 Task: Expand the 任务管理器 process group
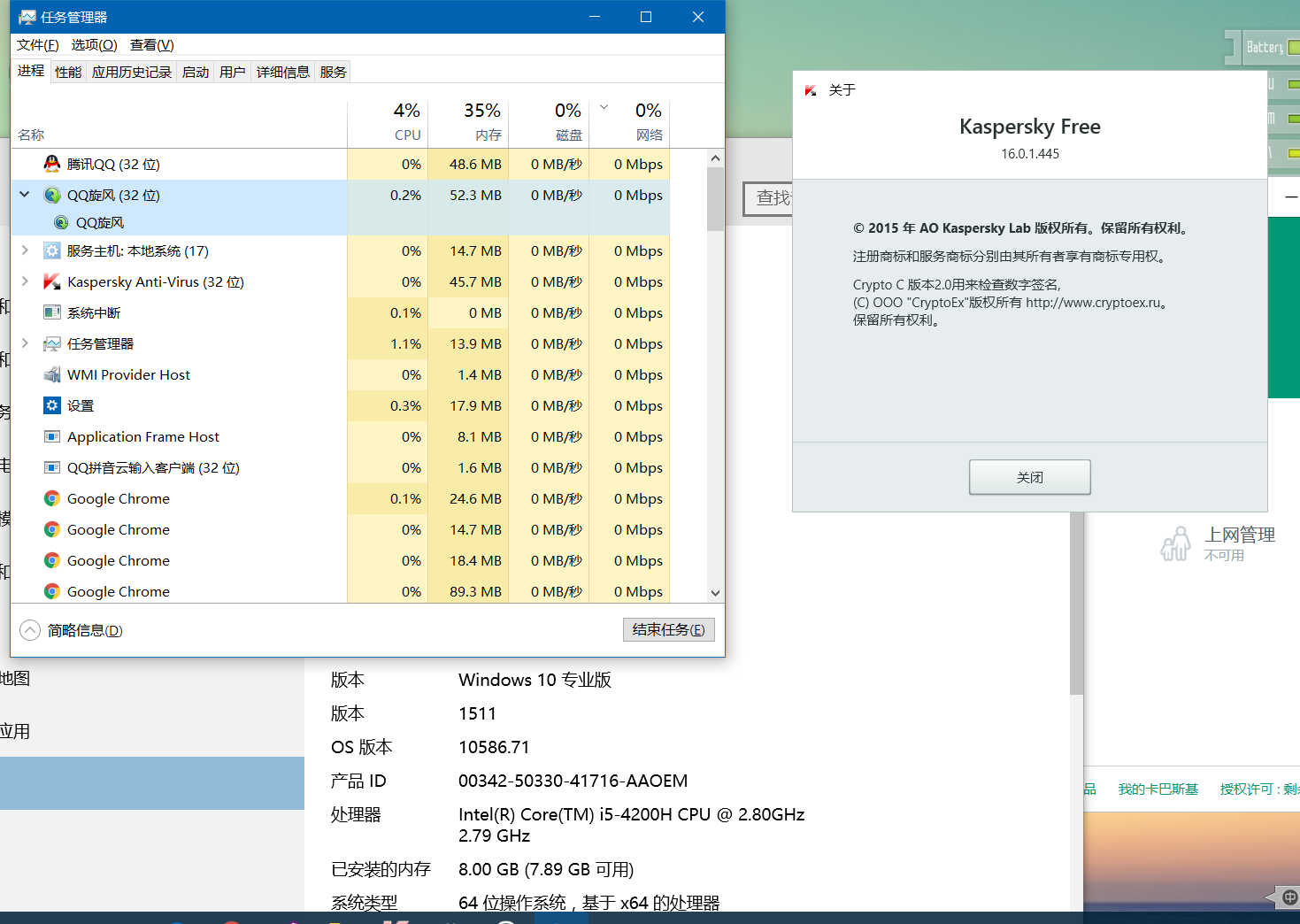25,343
